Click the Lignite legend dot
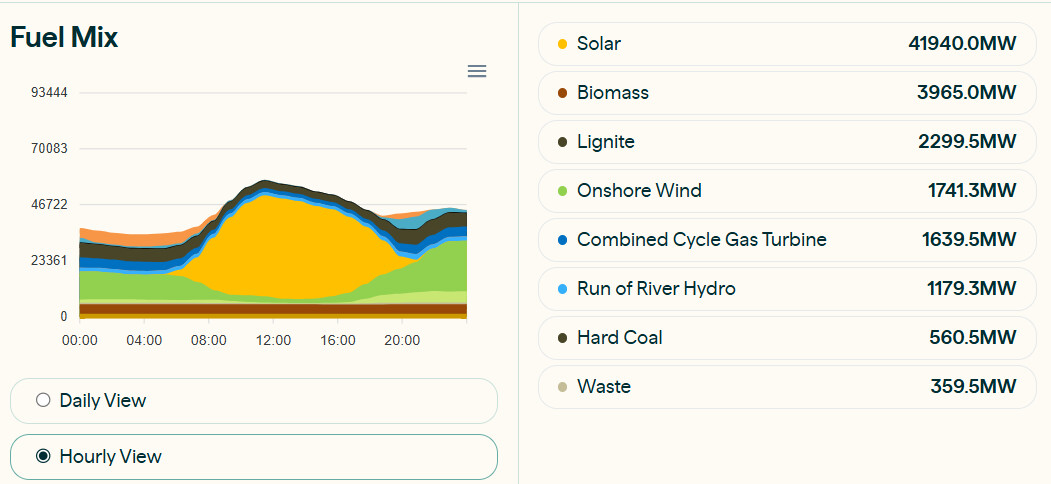The image size is (1051, 484). pos(562,142)
